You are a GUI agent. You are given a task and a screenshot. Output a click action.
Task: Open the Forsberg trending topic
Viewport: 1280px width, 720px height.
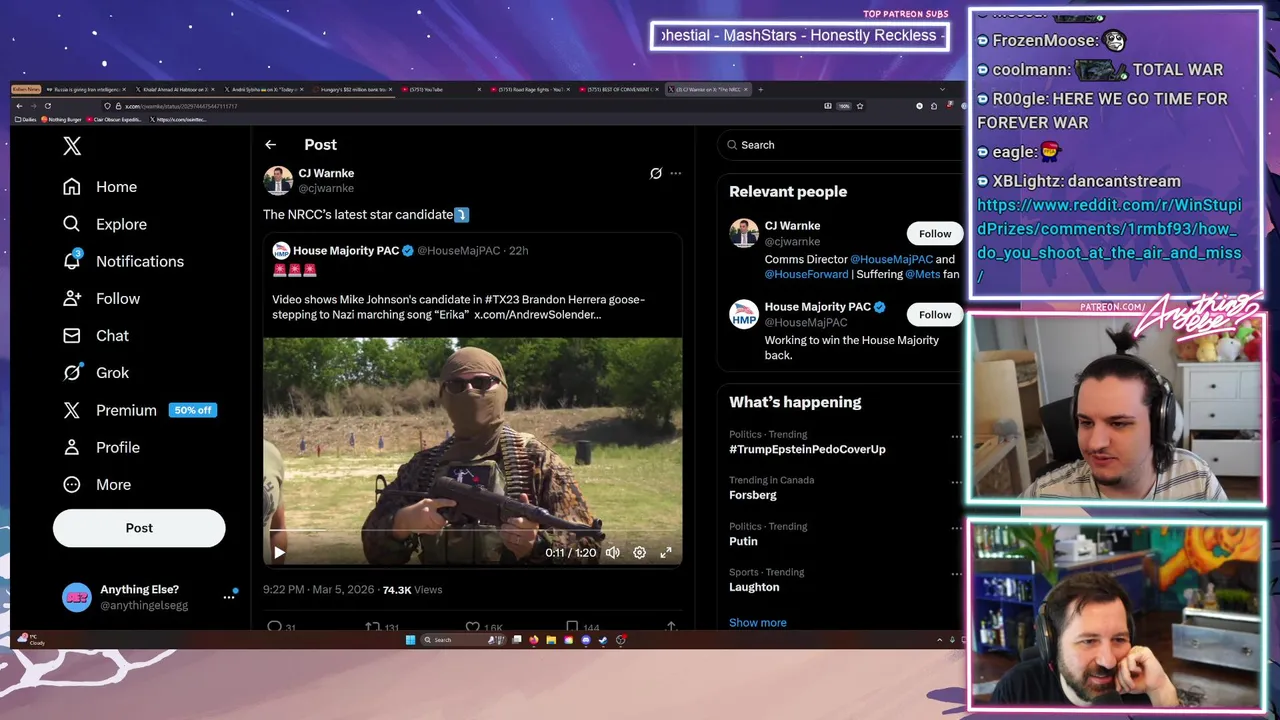(x=752, y=495)
